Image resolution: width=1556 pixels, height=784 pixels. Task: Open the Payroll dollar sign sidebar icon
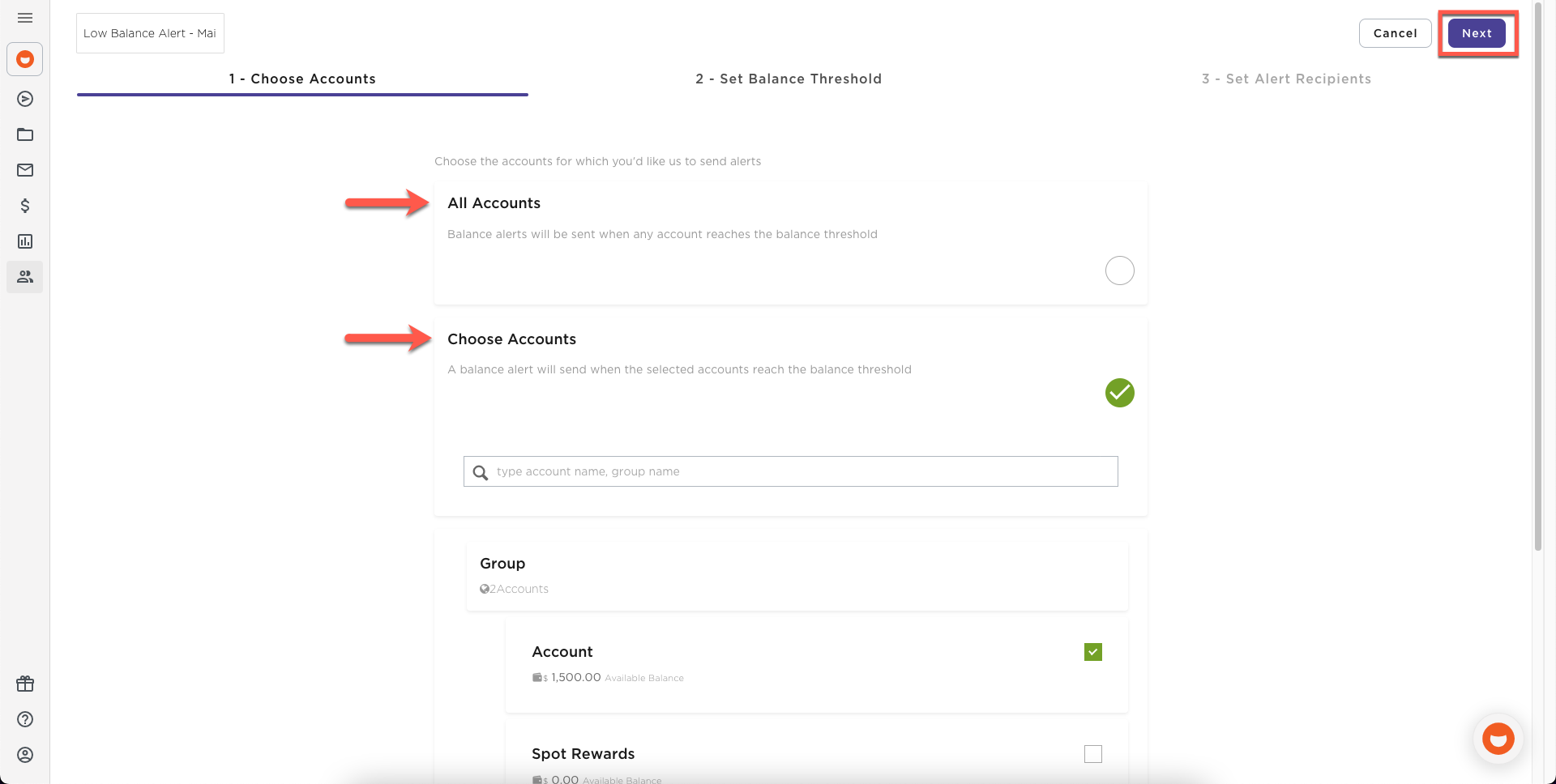[24, 206]
